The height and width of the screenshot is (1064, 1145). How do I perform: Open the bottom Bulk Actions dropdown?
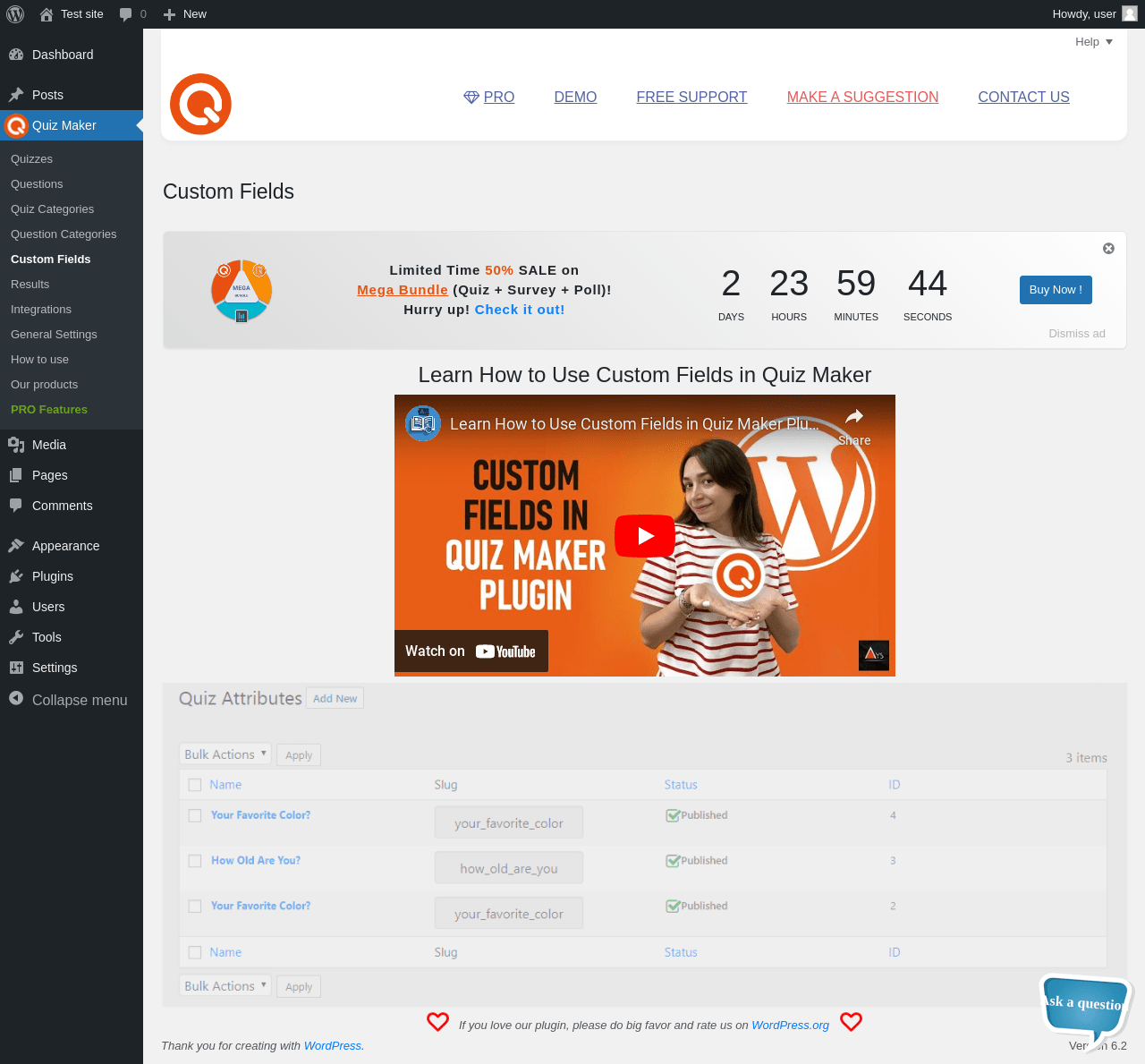click(225, 986)
